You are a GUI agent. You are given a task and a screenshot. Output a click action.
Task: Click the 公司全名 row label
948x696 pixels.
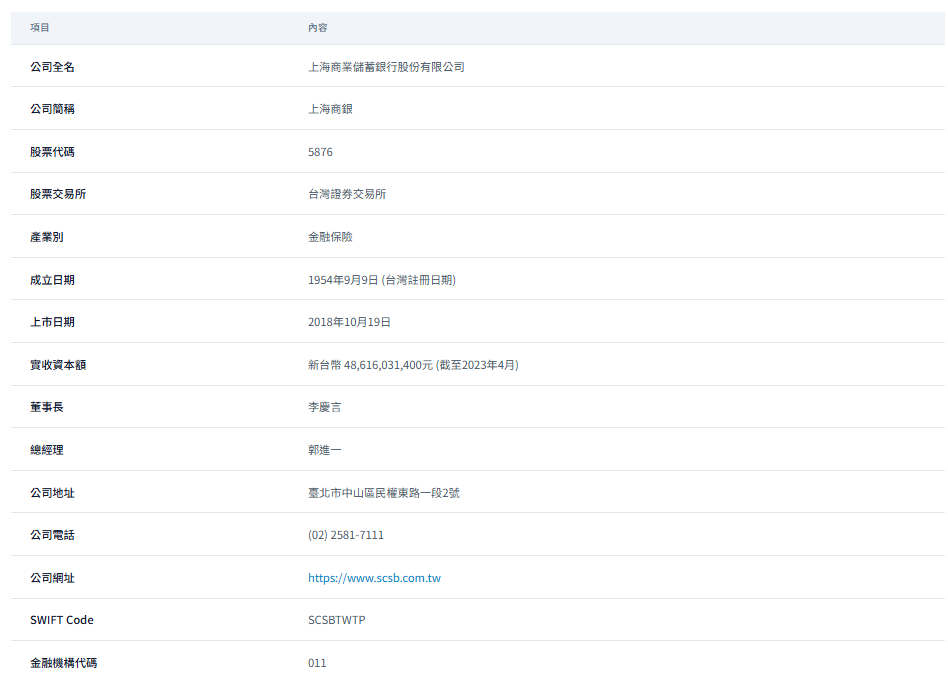point(53,67)
